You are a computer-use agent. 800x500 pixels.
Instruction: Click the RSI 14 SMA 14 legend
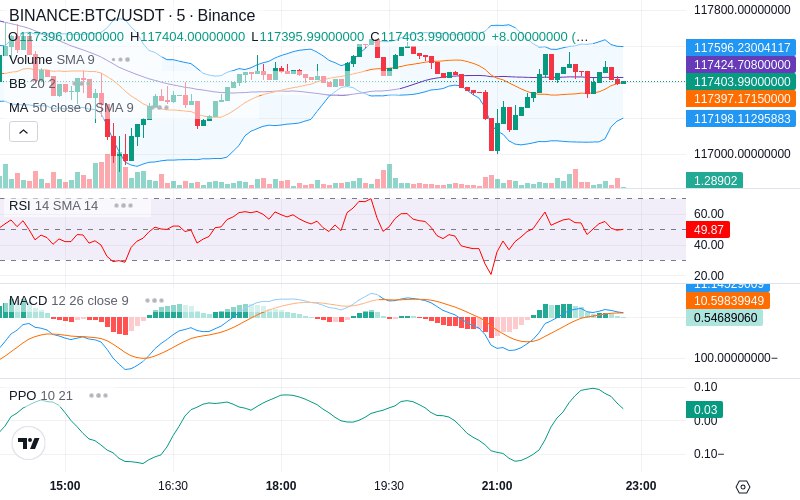click(54, 206)
